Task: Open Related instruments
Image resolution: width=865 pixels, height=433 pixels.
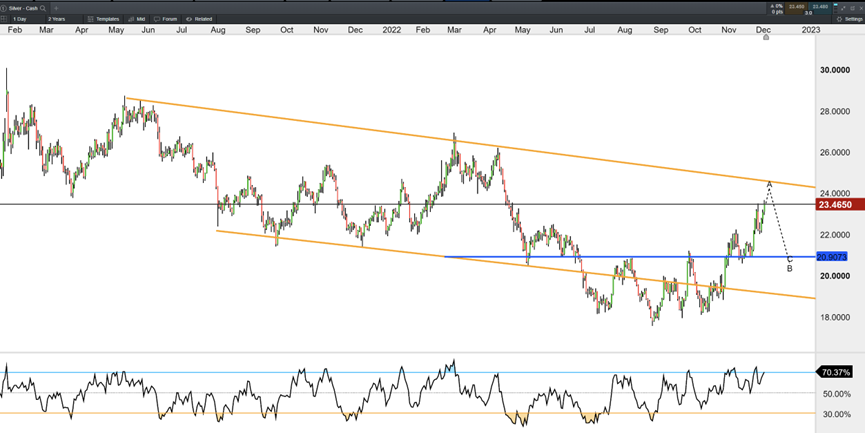Action: (x=199, y=19)
